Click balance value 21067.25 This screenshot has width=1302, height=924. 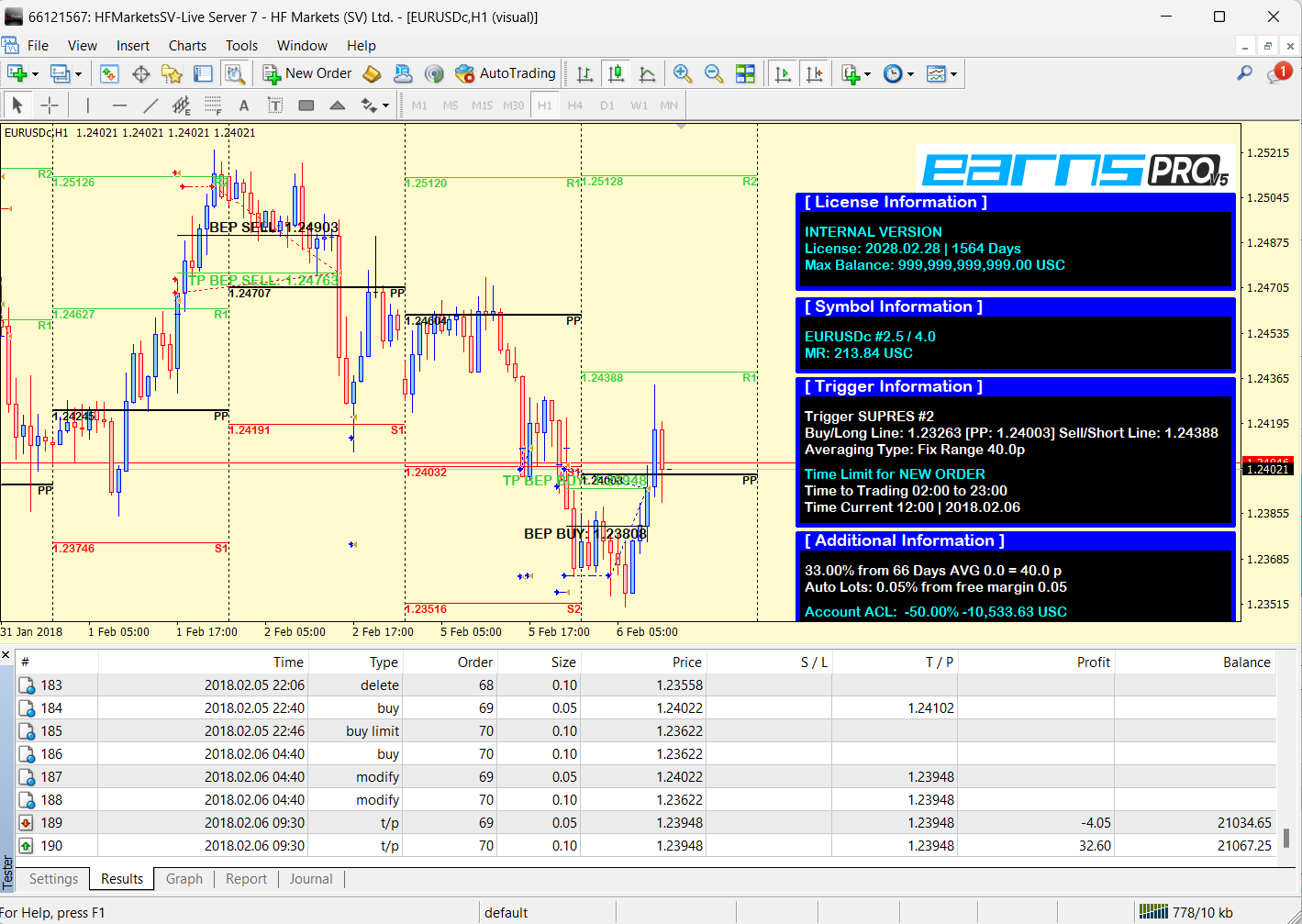1244,846
